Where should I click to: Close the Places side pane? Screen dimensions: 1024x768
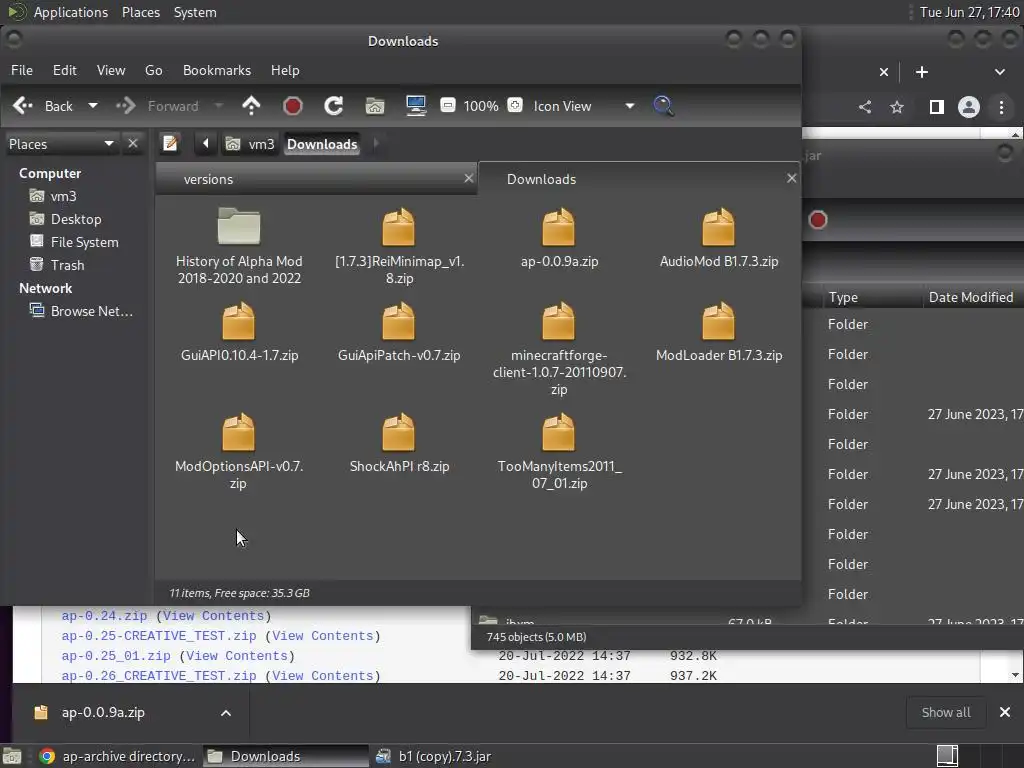click(x=133, y=143)
